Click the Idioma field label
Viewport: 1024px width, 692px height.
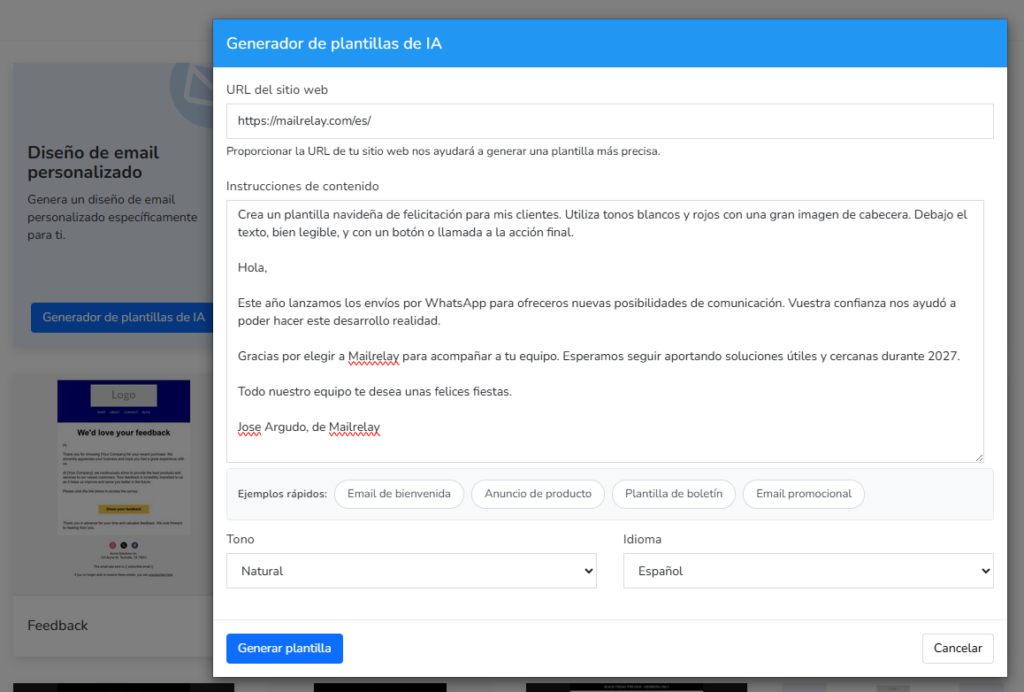coord(642,539)
